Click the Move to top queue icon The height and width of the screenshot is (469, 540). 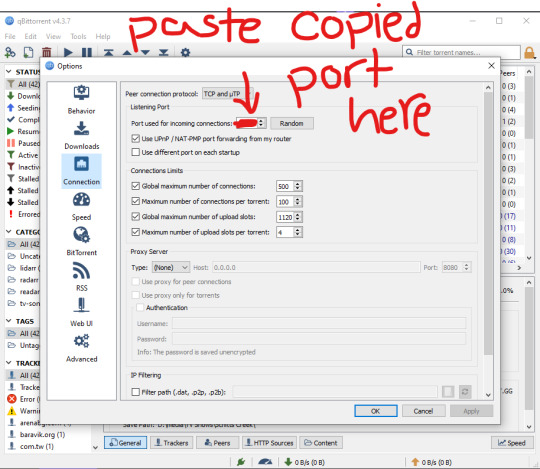108,53
